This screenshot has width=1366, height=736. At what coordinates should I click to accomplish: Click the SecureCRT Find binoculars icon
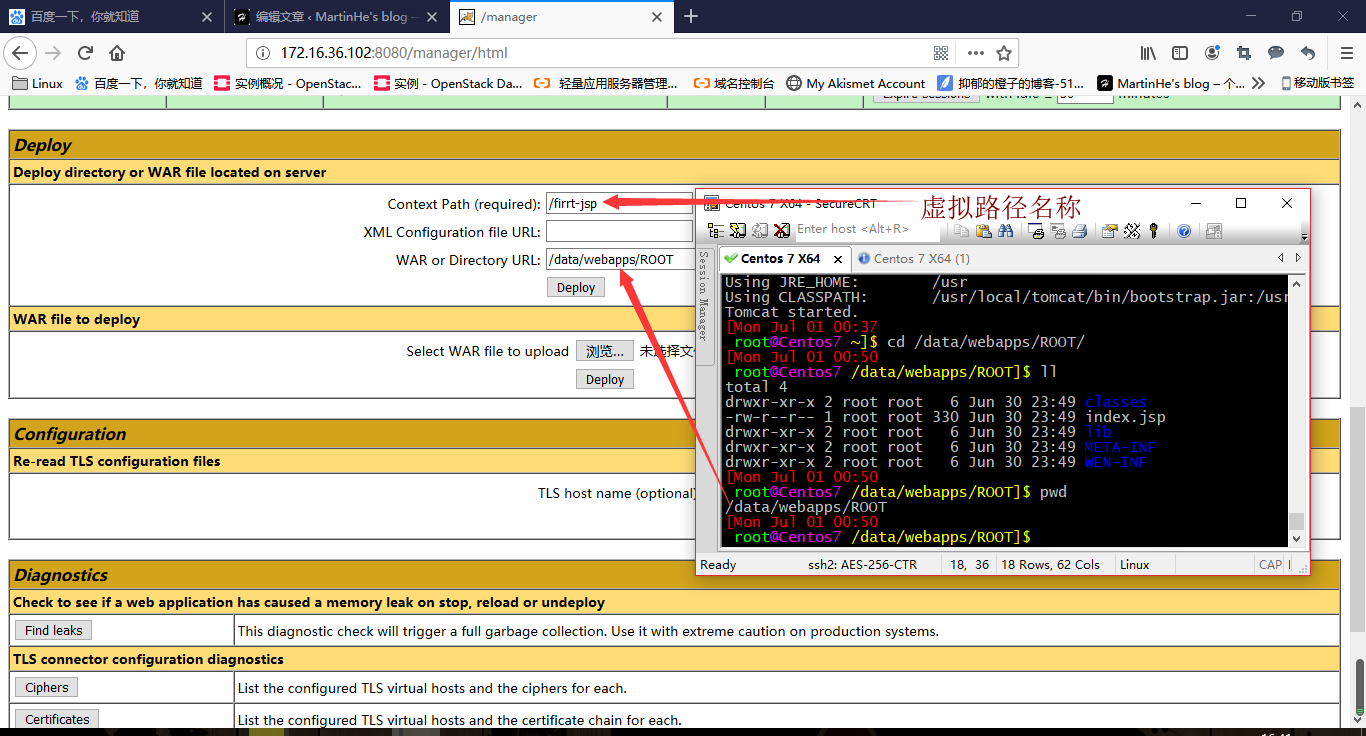1006,231
